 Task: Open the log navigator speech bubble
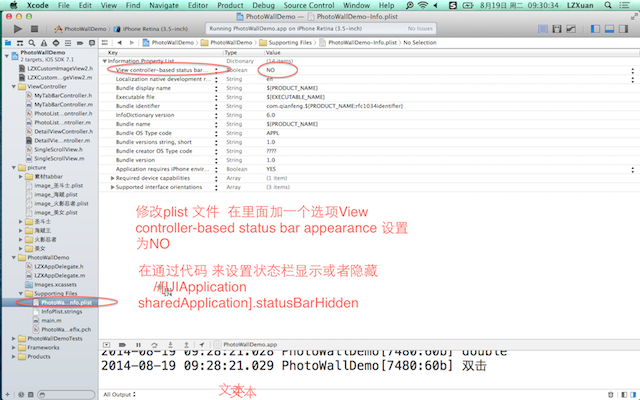92,43
